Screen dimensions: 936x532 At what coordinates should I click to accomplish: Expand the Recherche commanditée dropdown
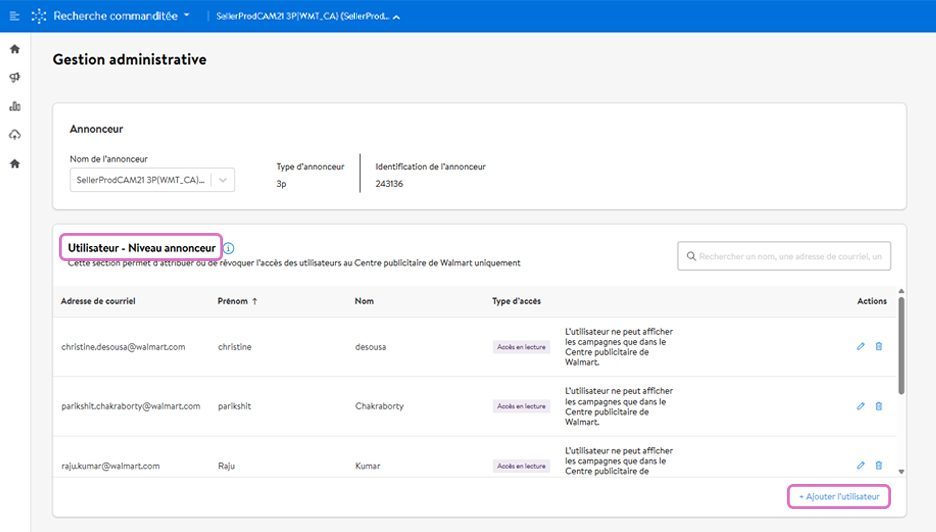coord(120,16)
